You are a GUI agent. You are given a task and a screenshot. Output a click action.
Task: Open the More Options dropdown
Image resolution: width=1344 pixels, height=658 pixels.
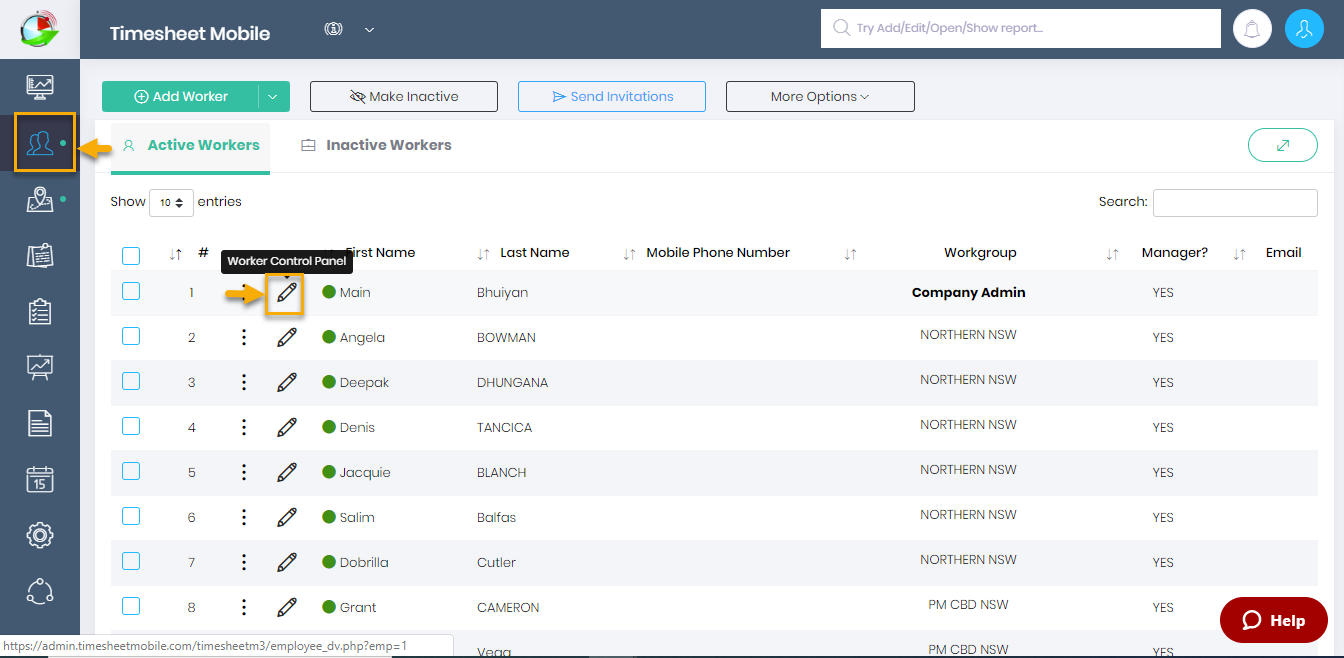tap(820, 96)
